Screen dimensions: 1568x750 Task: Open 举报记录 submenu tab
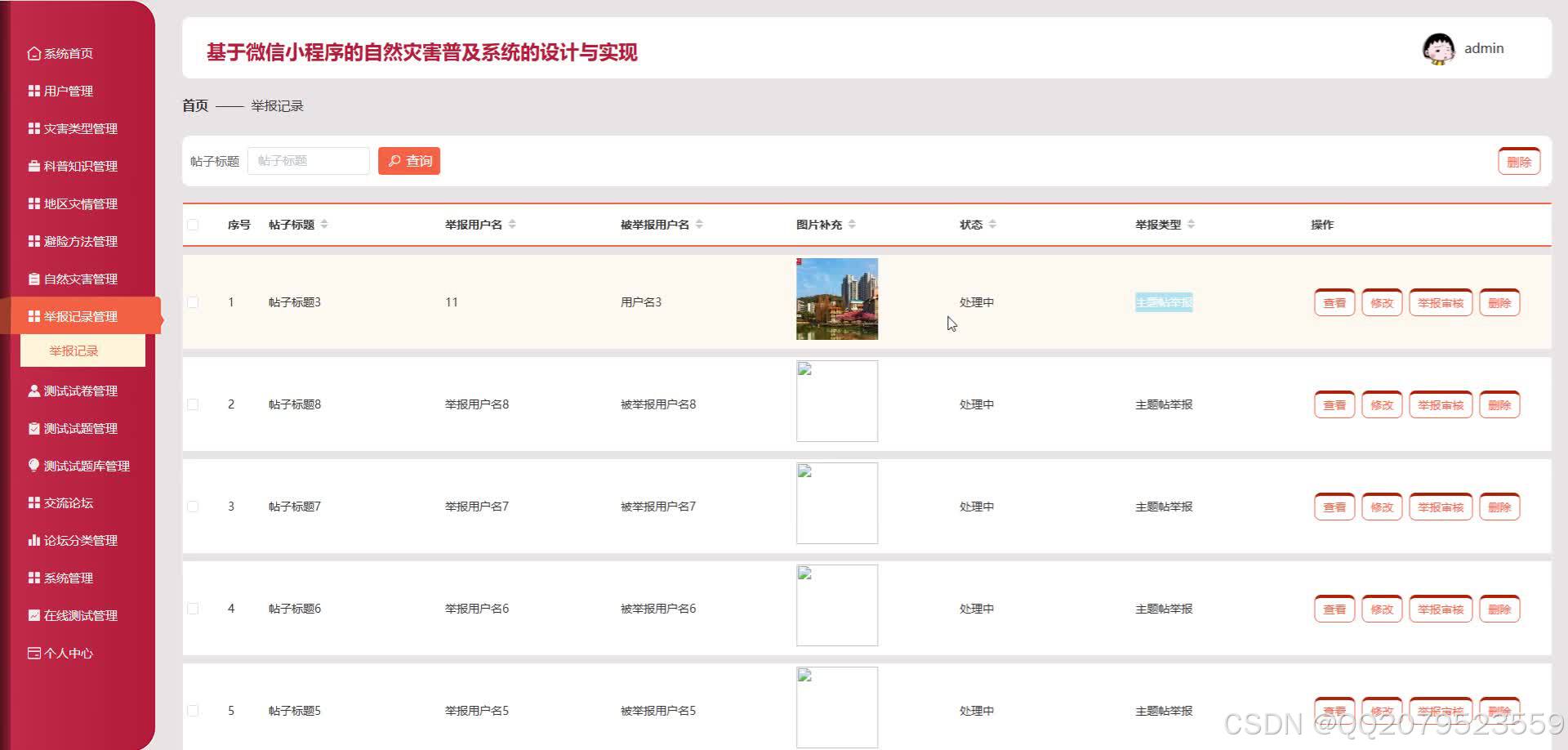point(73,350)
